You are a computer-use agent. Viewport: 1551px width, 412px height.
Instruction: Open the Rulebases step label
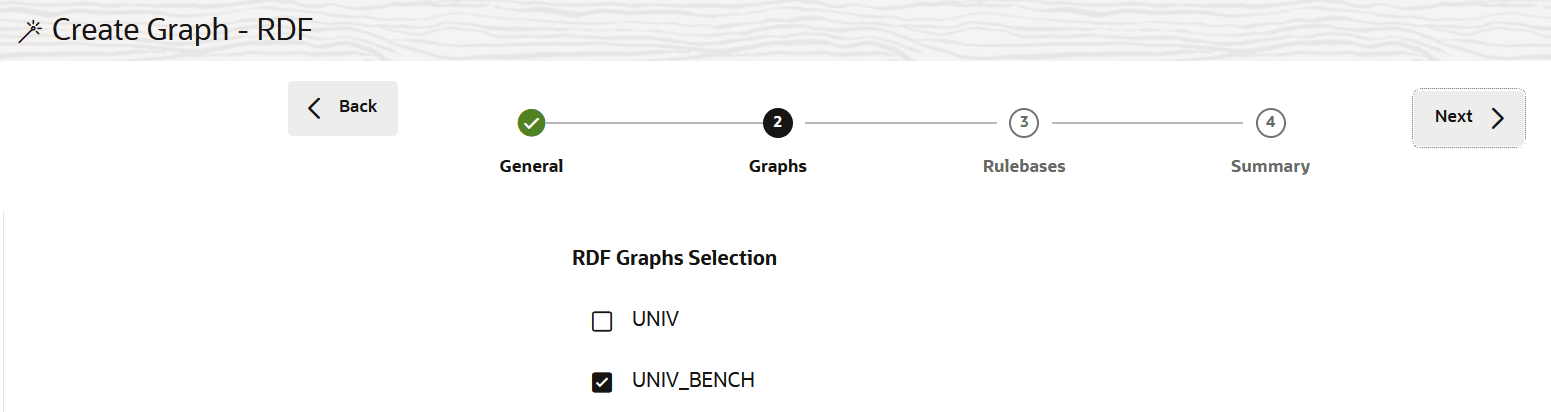[x=1024, y=166]
